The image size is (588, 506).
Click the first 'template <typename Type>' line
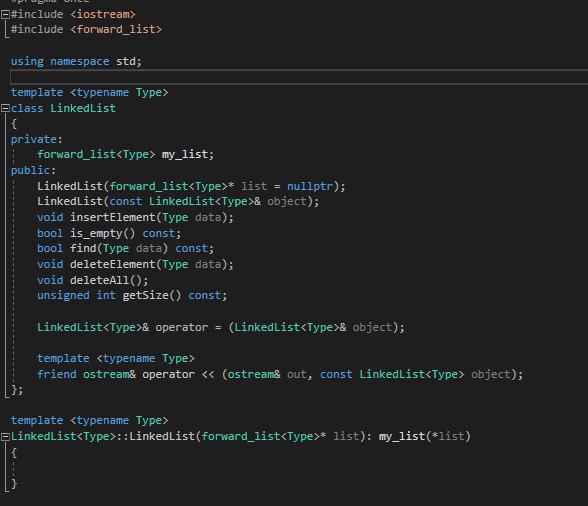(x=89, y=92)
